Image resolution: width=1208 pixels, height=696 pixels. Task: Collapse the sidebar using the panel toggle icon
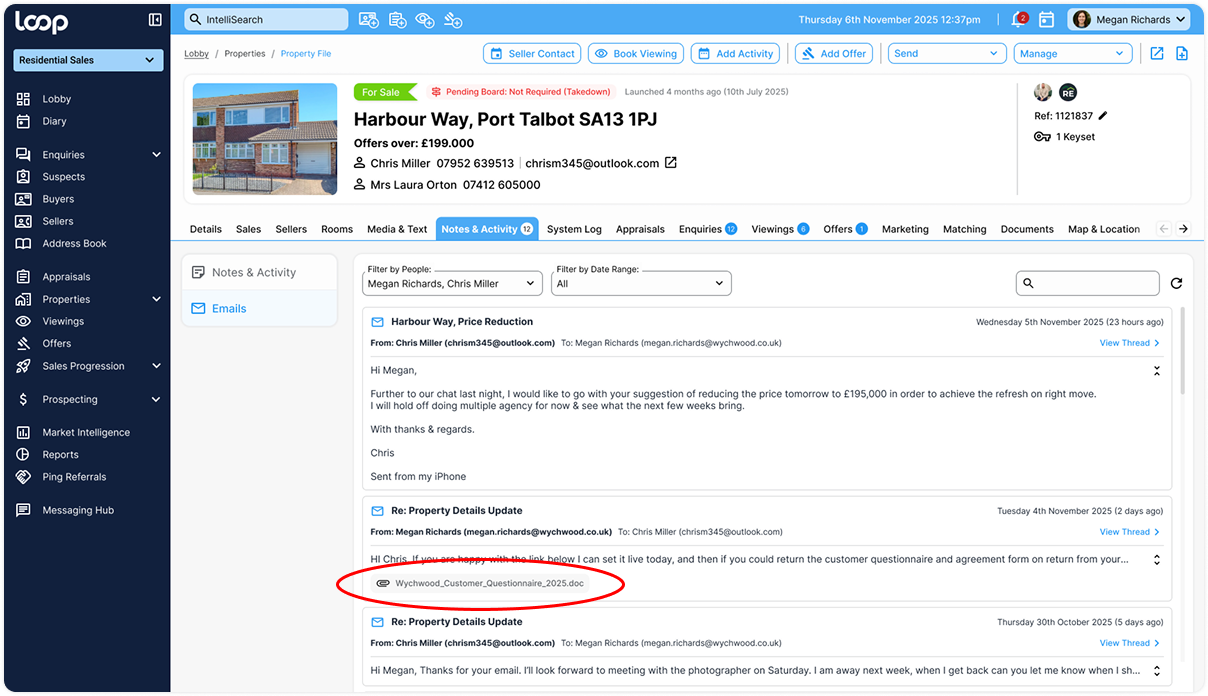155,19
